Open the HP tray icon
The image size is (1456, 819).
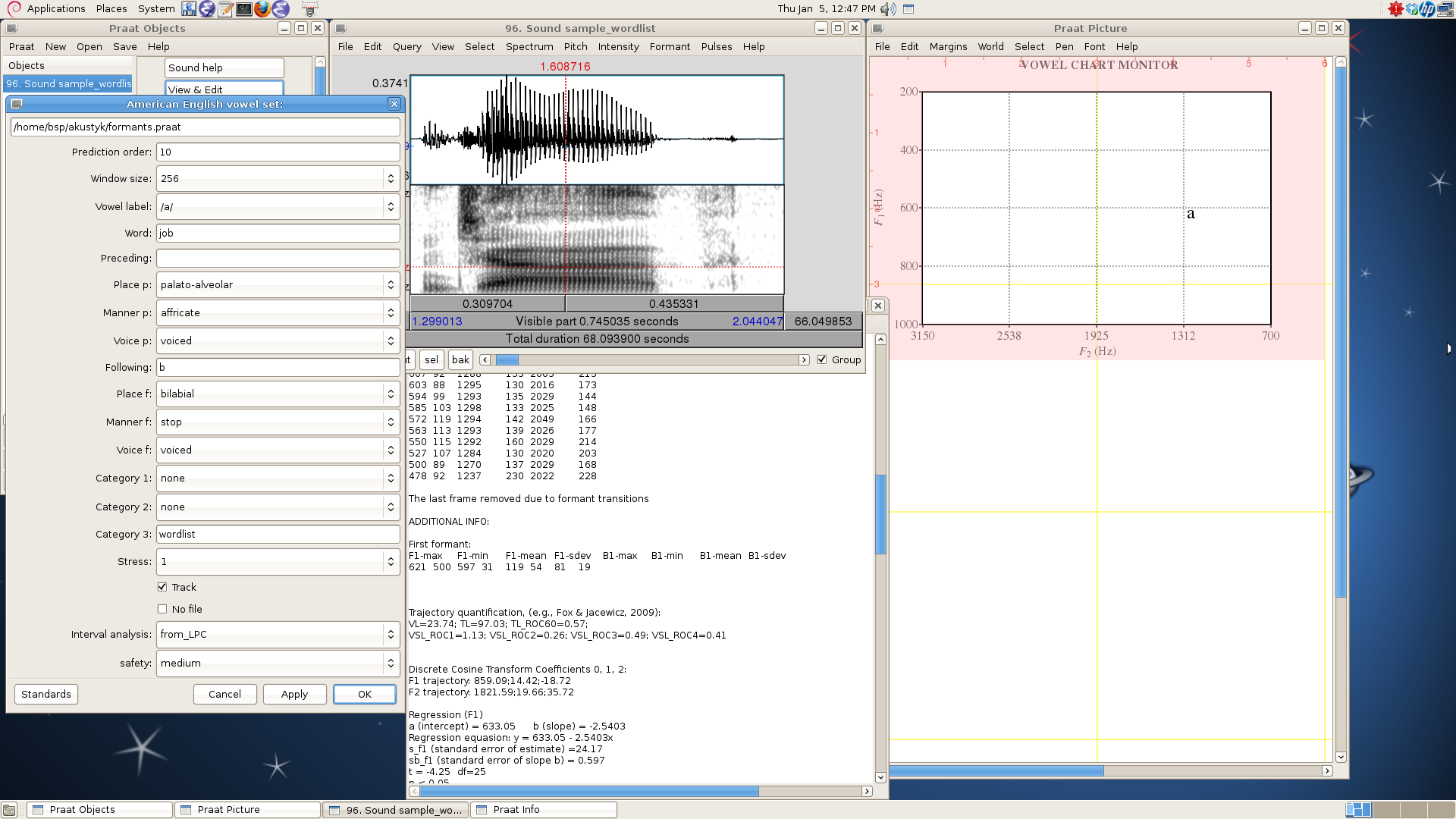click(x=1428, y=8)
